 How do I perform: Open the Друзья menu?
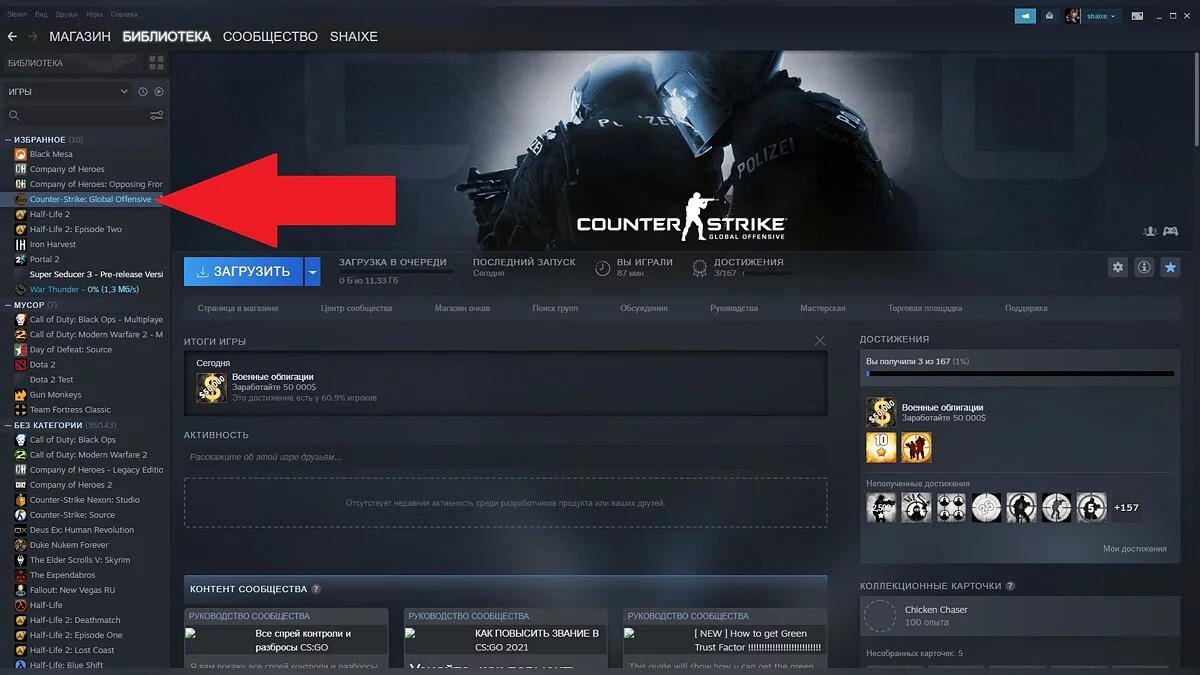tap(67, 15)
